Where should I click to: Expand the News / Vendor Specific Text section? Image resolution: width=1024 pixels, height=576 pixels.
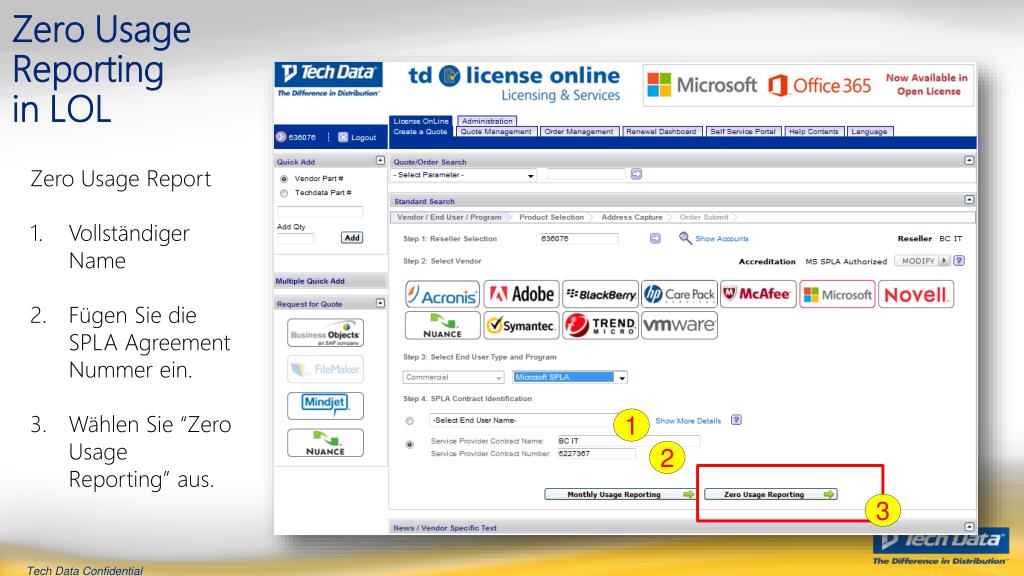(969, 526)
